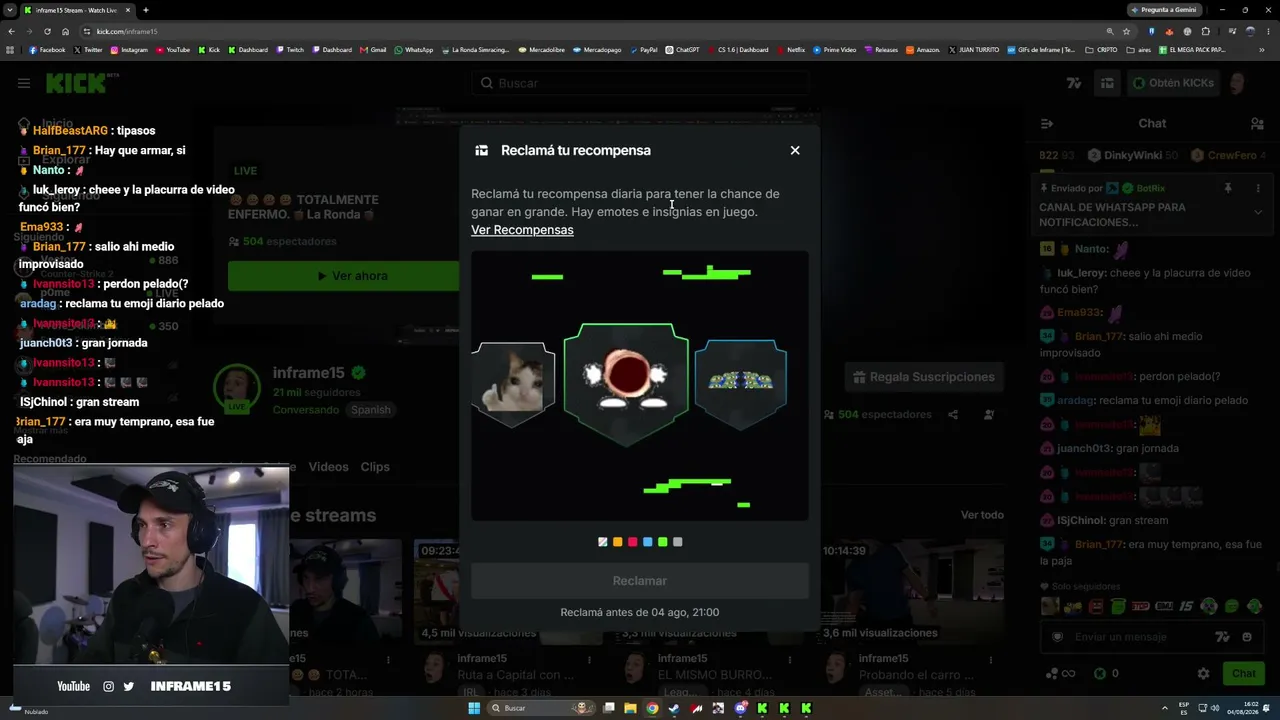
Task: Click the channel points infinity icon
Action: click(x=1060, y=674)
